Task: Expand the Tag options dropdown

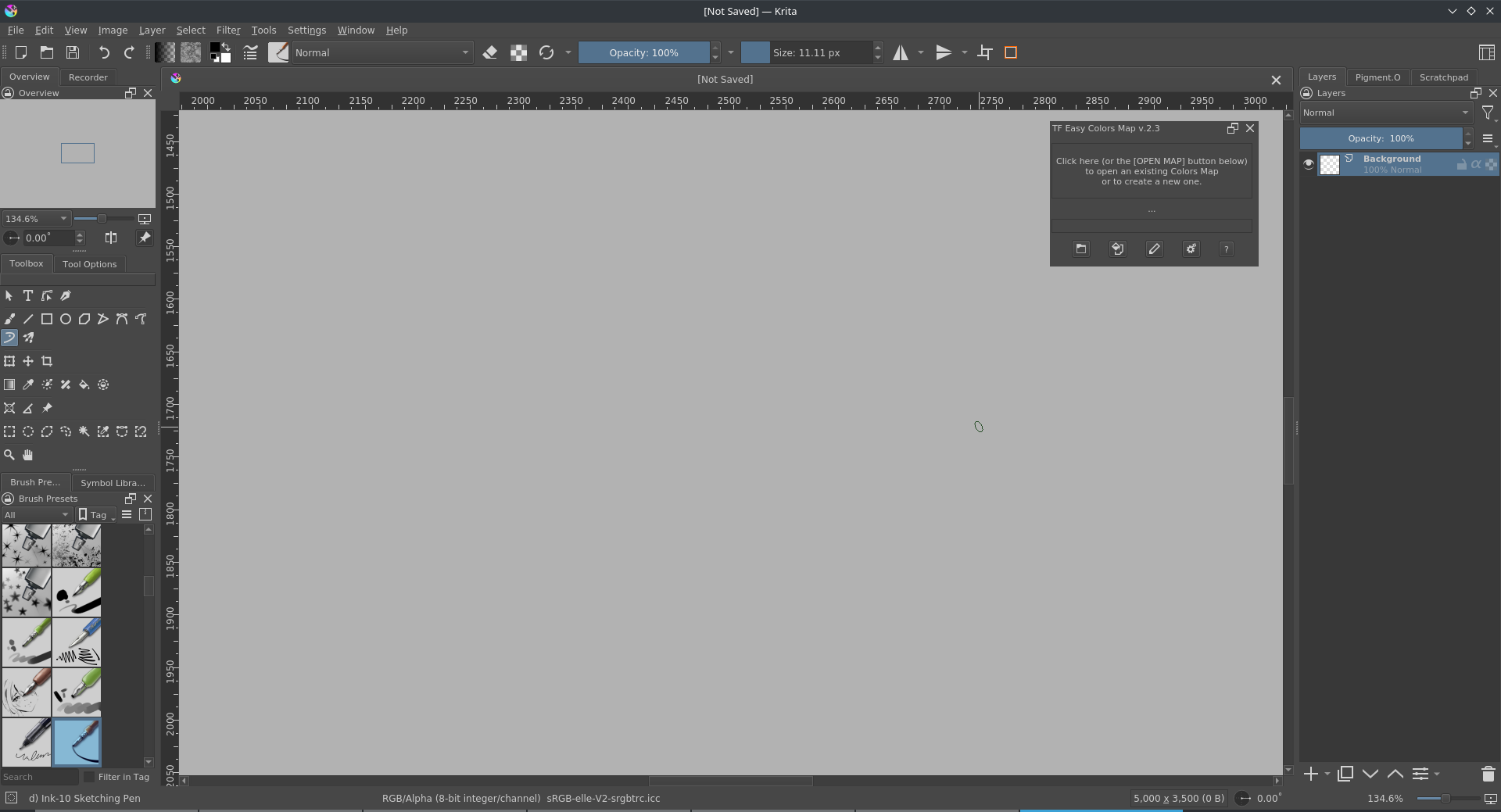Action: 96,514
